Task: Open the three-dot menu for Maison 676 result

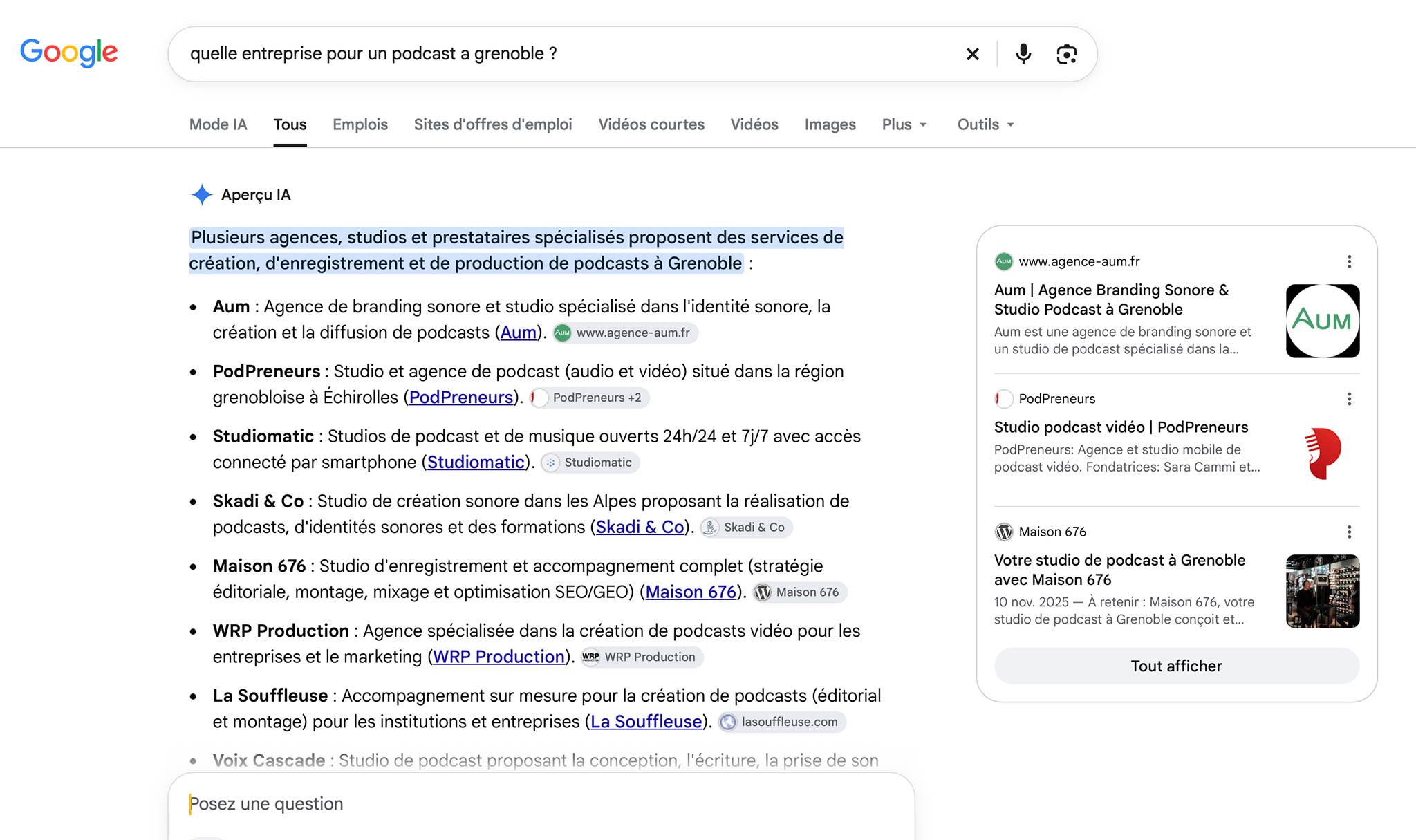Action: tap(1349, 532)
